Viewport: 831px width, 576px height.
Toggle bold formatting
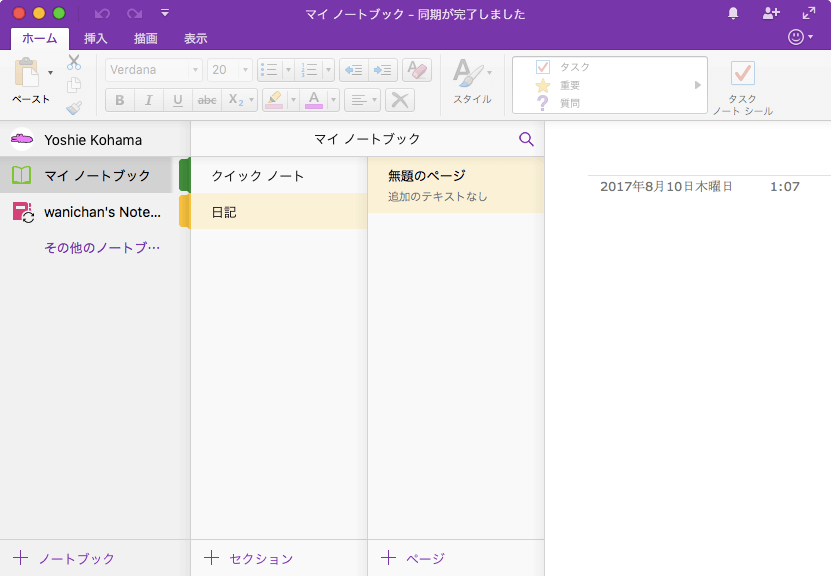(x=120, y=100)
